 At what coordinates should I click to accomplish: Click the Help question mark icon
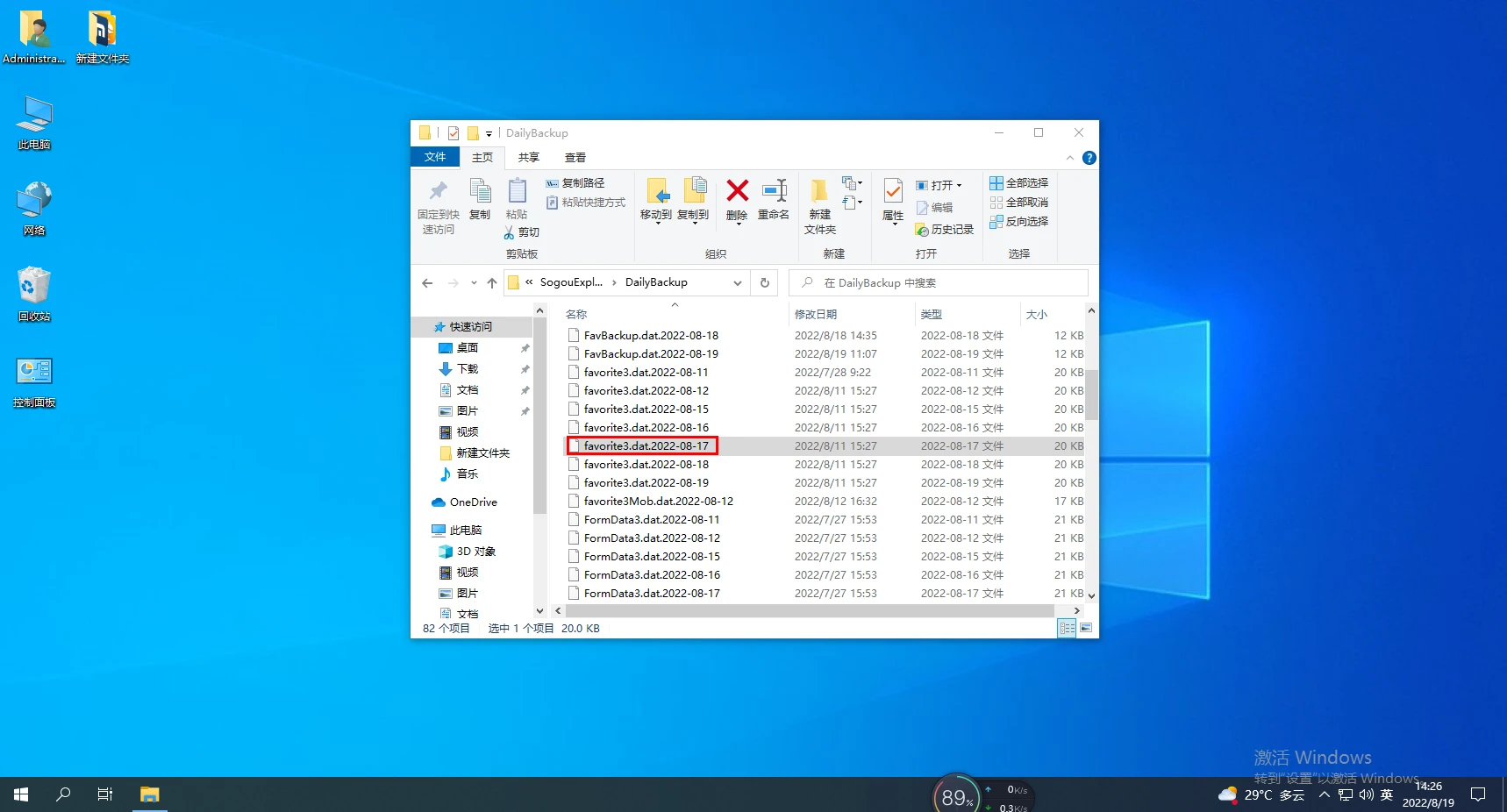pos(1089,158)
